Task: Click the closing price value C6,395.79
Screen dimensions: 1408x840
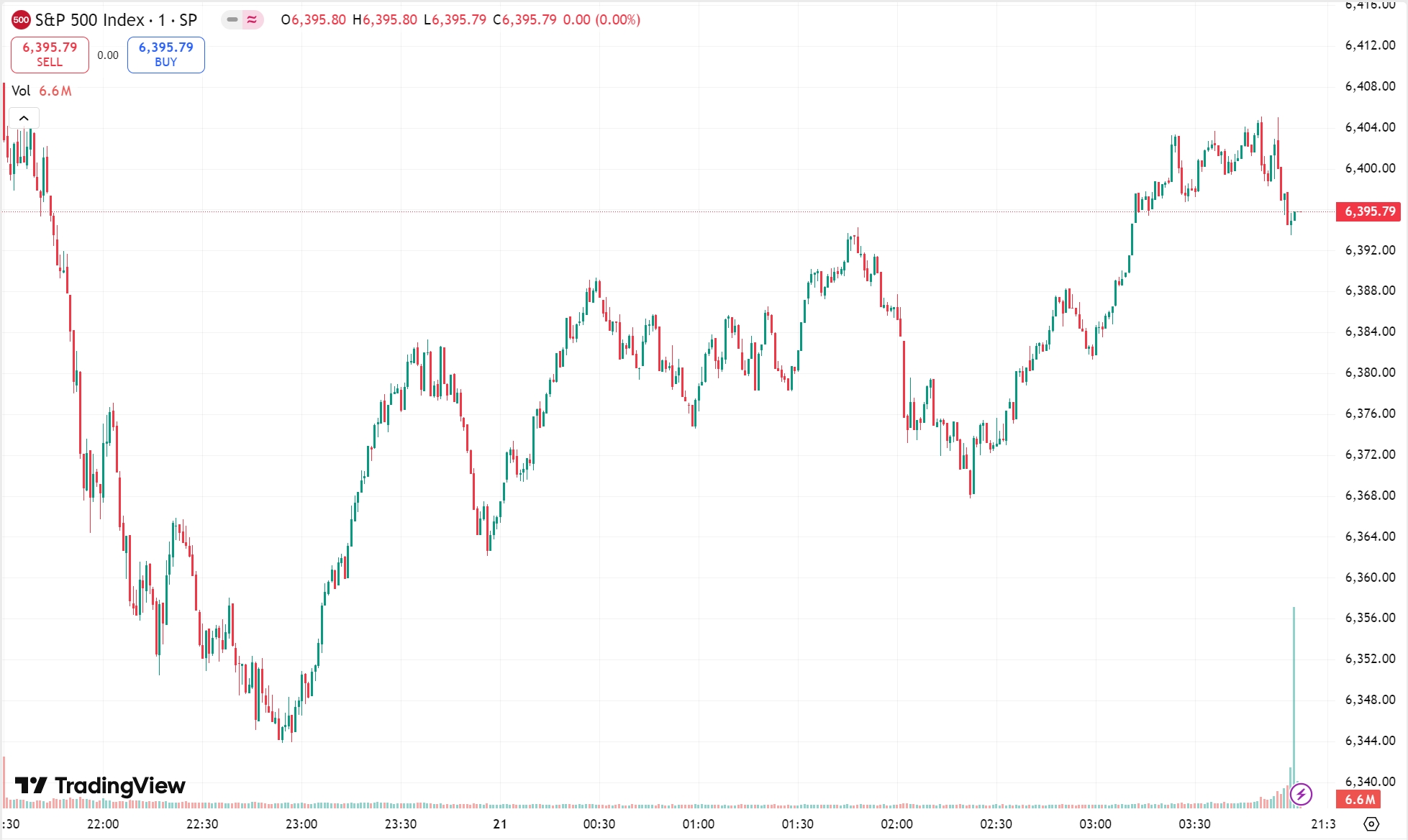Action: point(524,20)
